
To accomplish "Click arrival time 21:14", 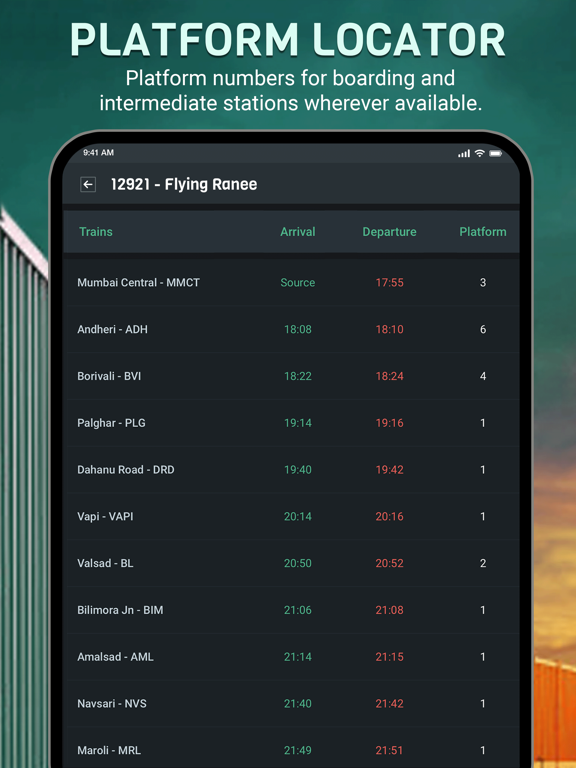I will point(298,657).
